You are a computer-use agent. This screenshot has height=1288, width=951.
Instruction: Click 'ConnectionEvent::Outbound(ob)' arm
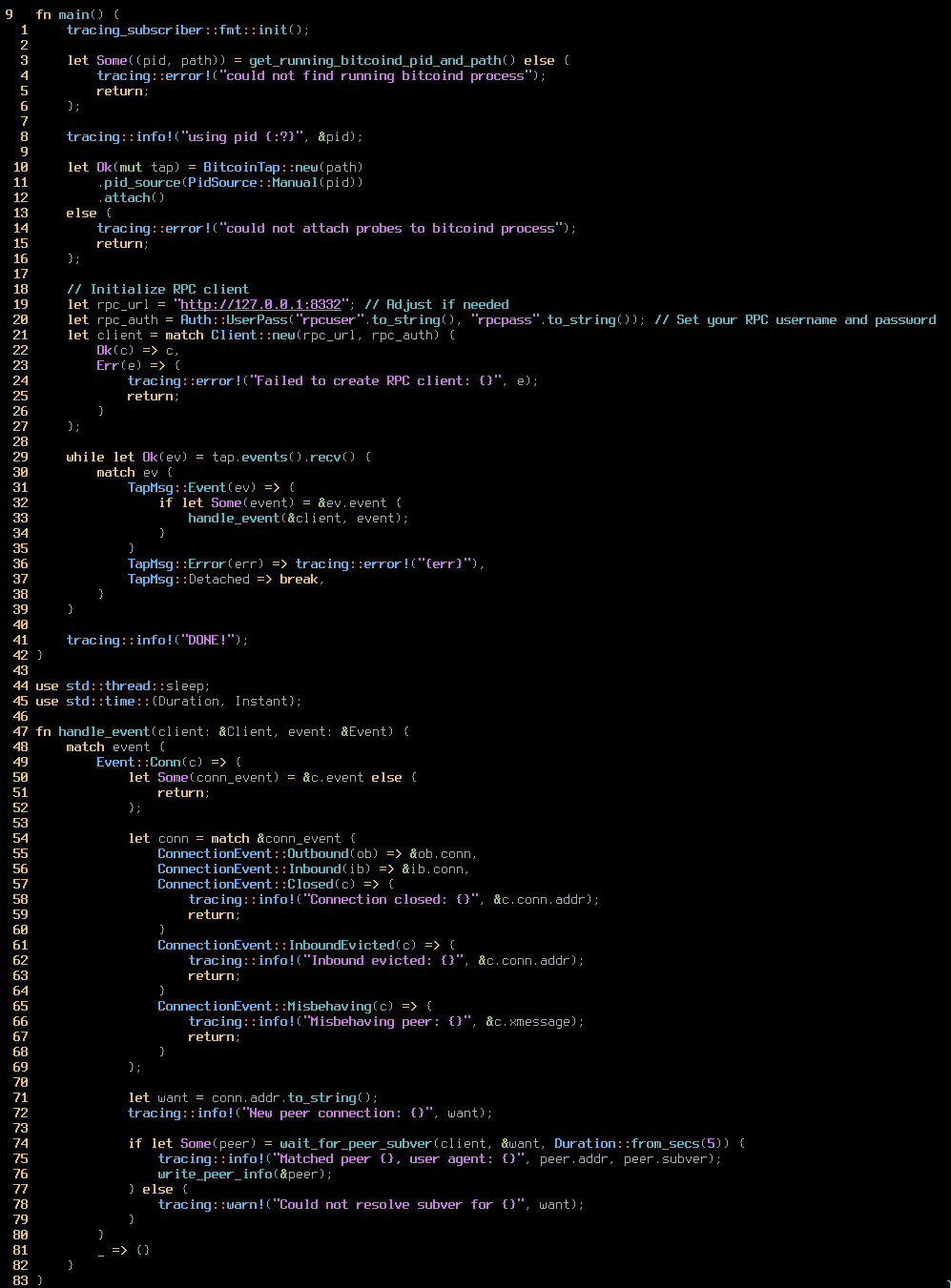pyautogui.click(x=268, y=853)
